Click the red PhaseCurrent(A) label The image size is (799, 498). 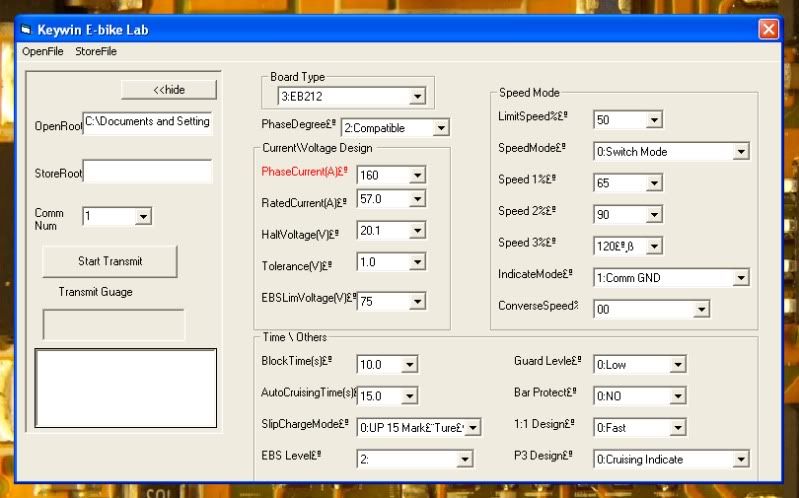click(304, 172)
